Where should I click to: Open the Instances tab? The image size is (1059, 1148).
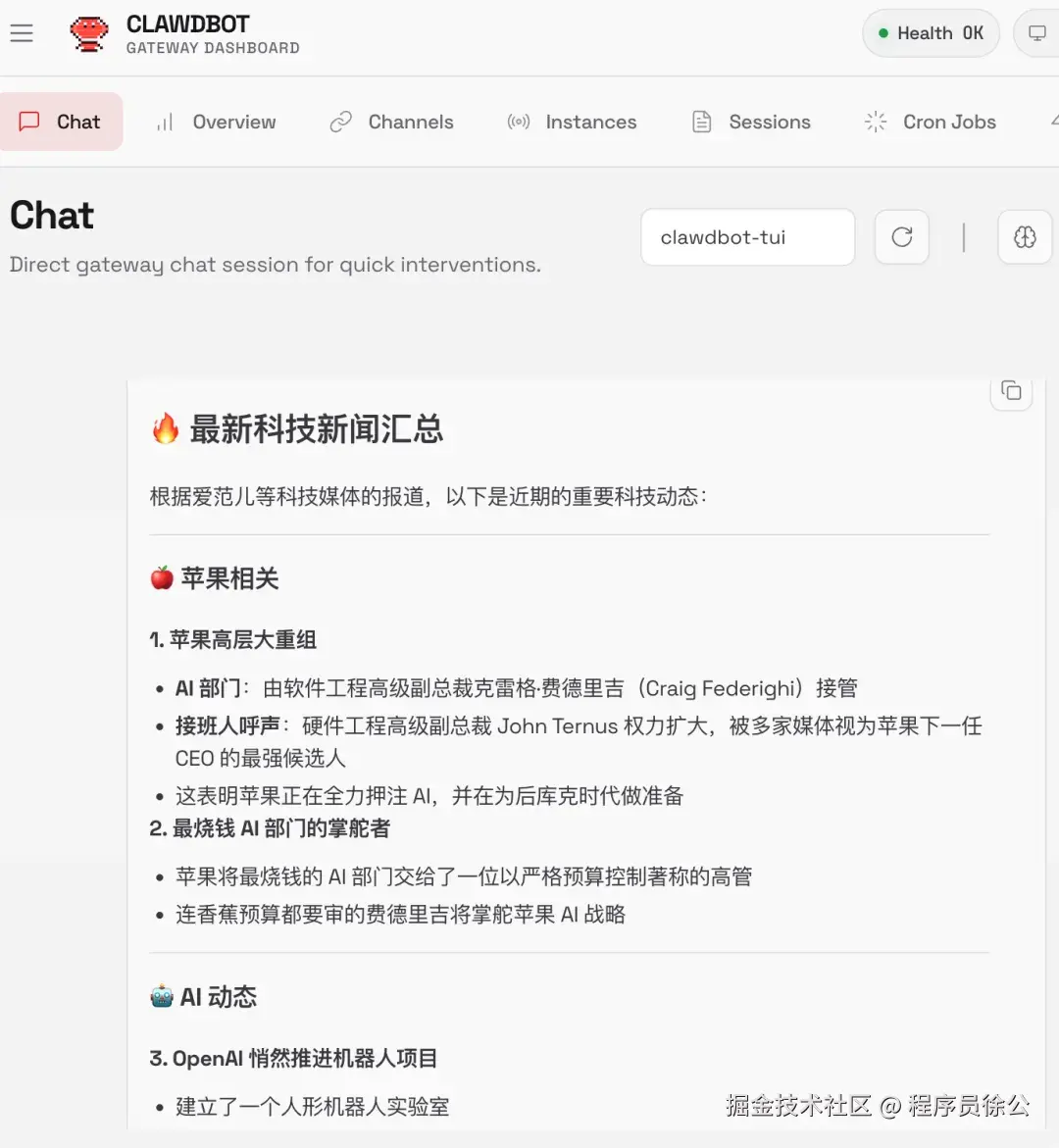pyautogui.click(x=572, y=122)
